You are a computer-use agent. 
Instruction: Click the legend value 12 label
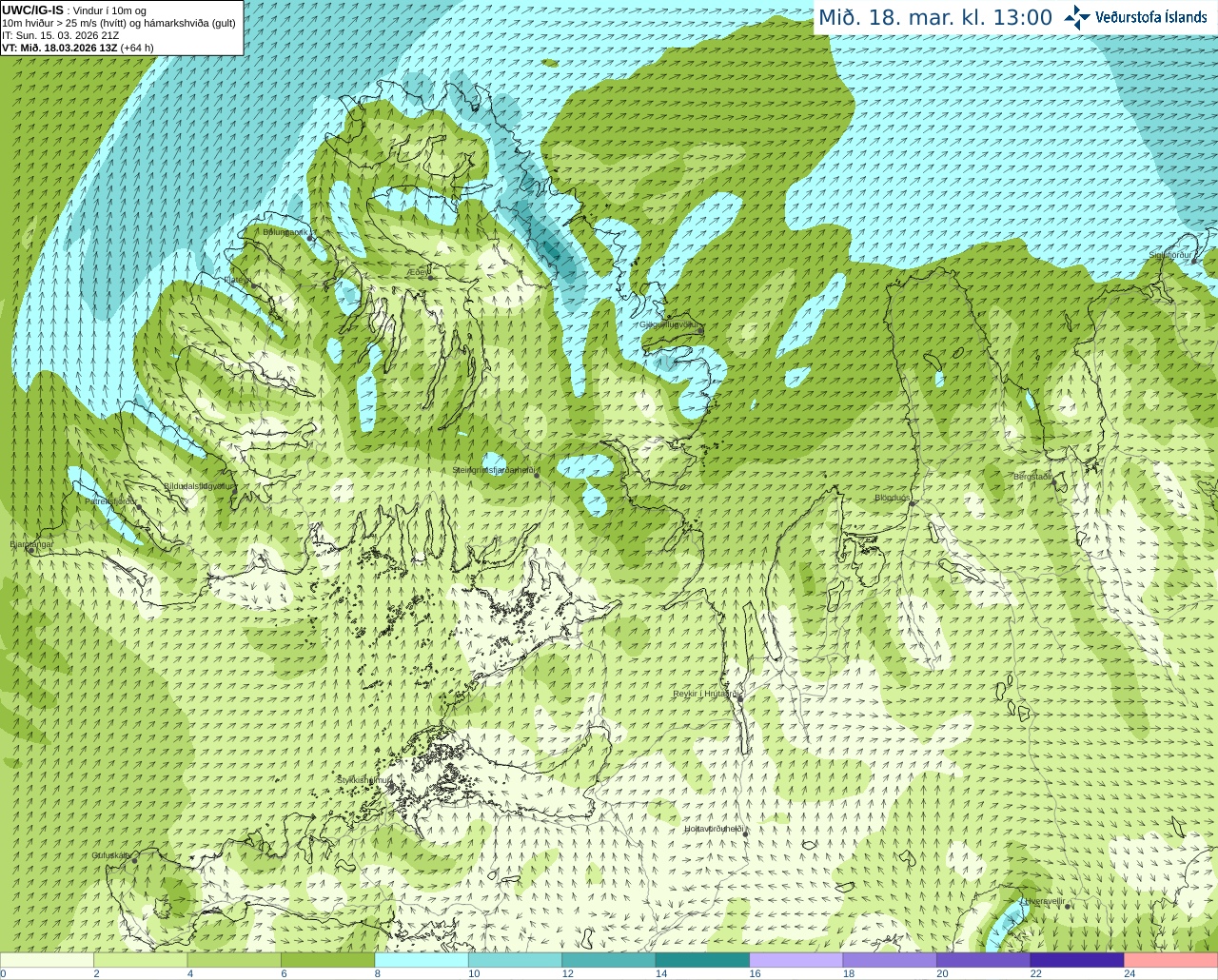567,973
